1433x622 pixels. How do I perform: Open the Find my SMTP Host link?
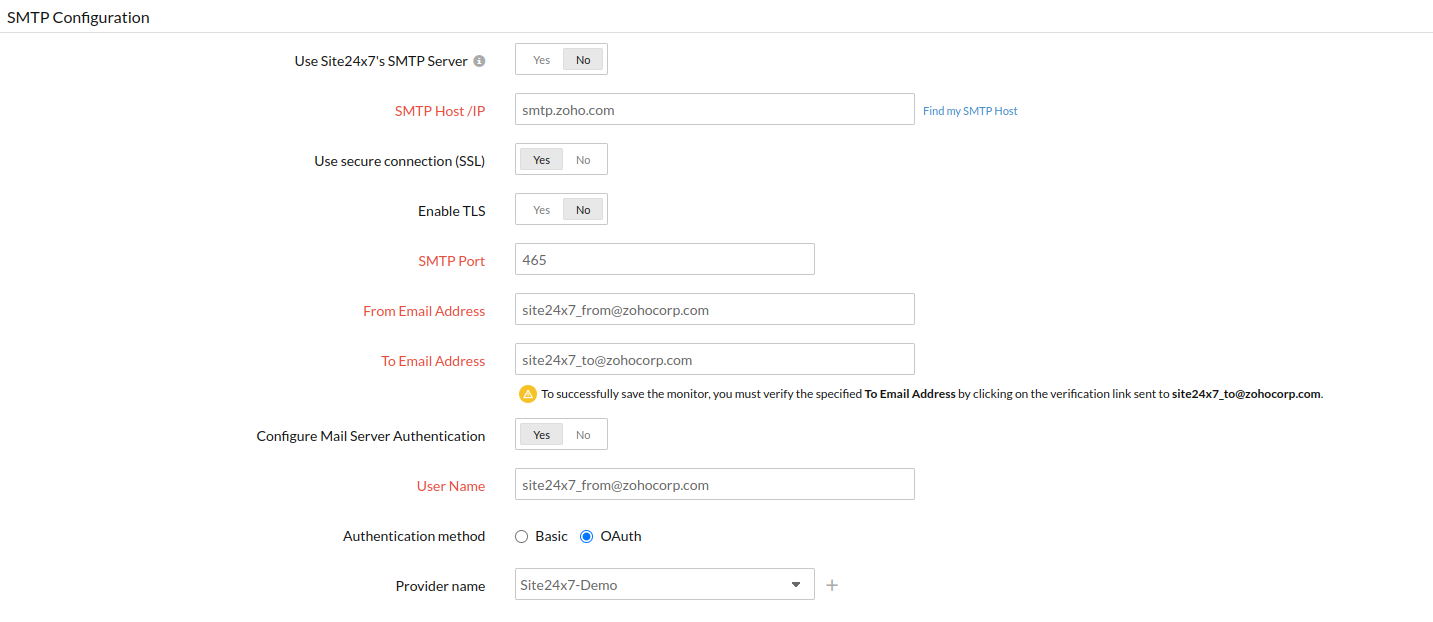pyautogui.click(x=969, y=110)
